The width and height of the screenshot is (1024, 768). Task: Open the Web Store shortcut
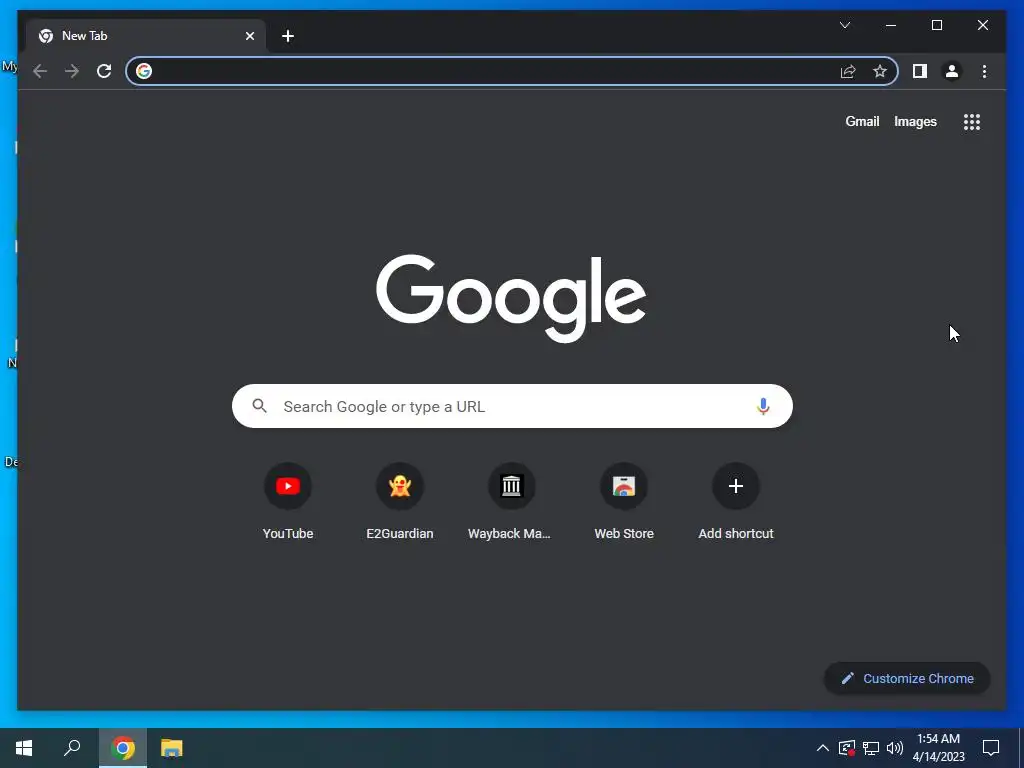pos(624,502)
